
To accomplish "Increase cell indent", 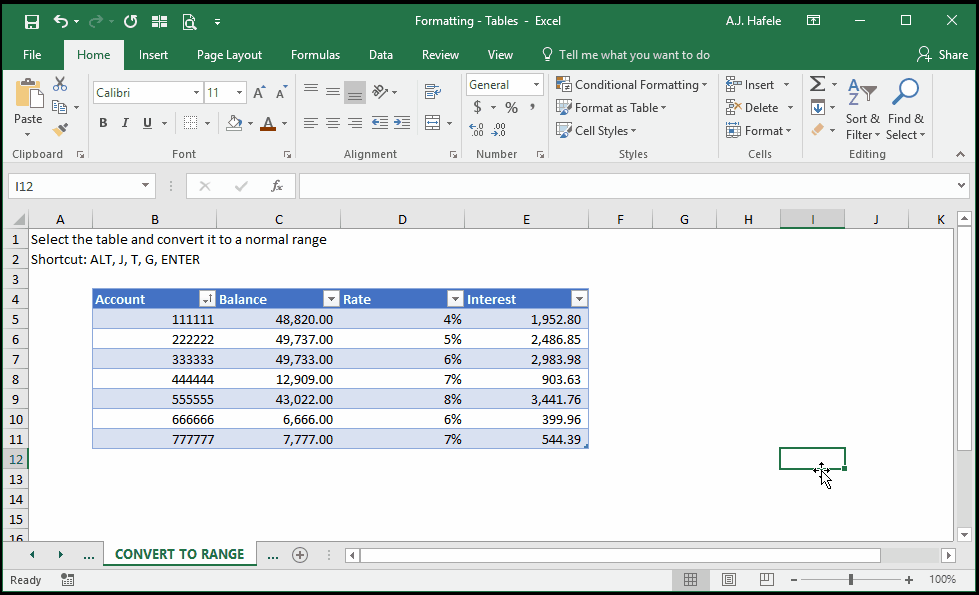I will tap(401, 122).
